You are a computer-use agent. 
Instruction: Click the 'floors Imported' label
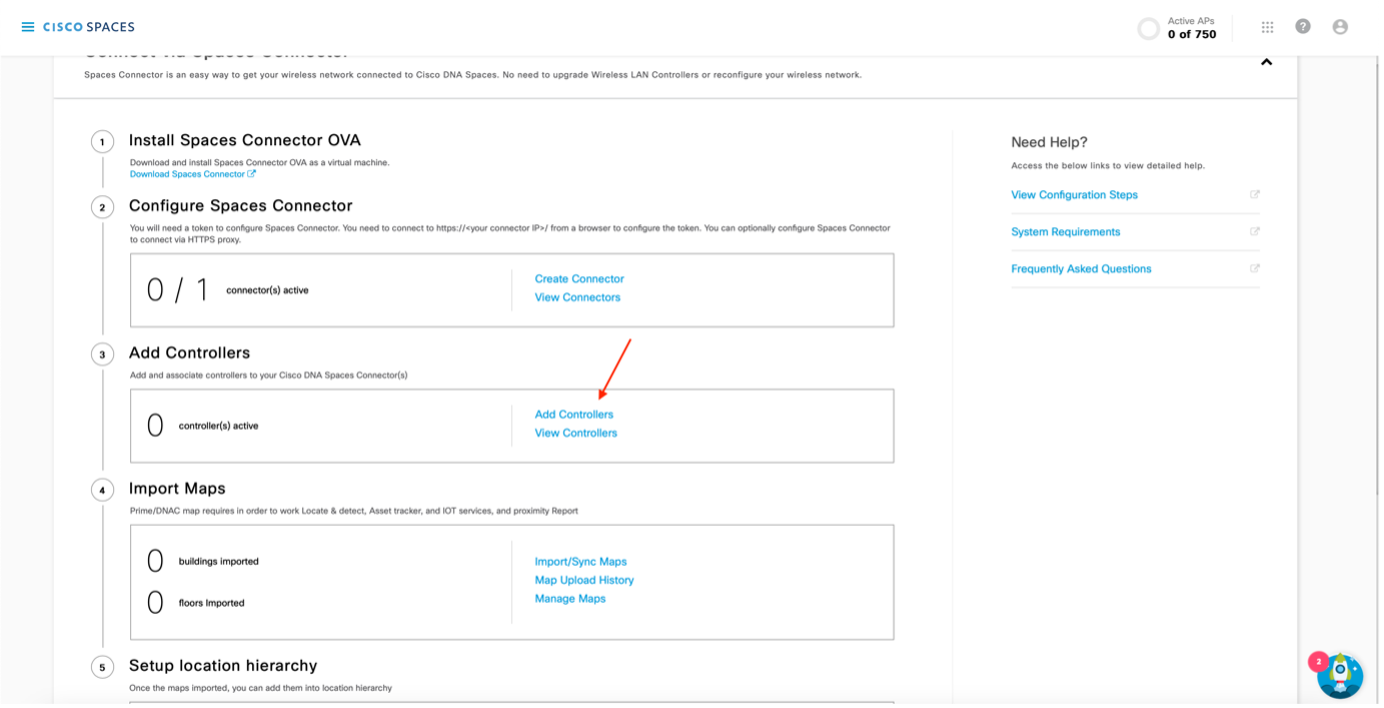[x=211, y=603]
